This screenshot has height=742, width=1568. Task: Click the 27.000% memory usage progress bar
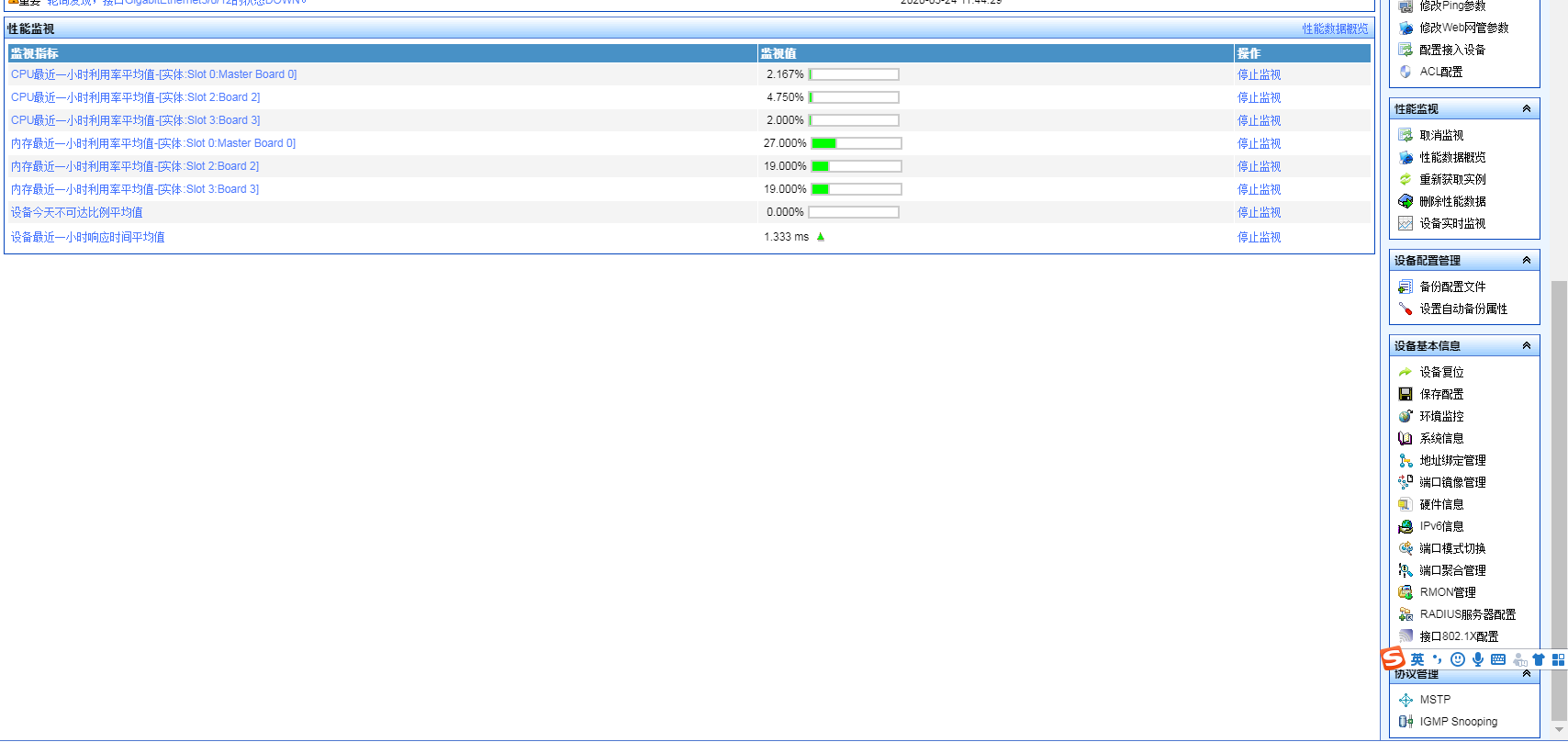857,143
